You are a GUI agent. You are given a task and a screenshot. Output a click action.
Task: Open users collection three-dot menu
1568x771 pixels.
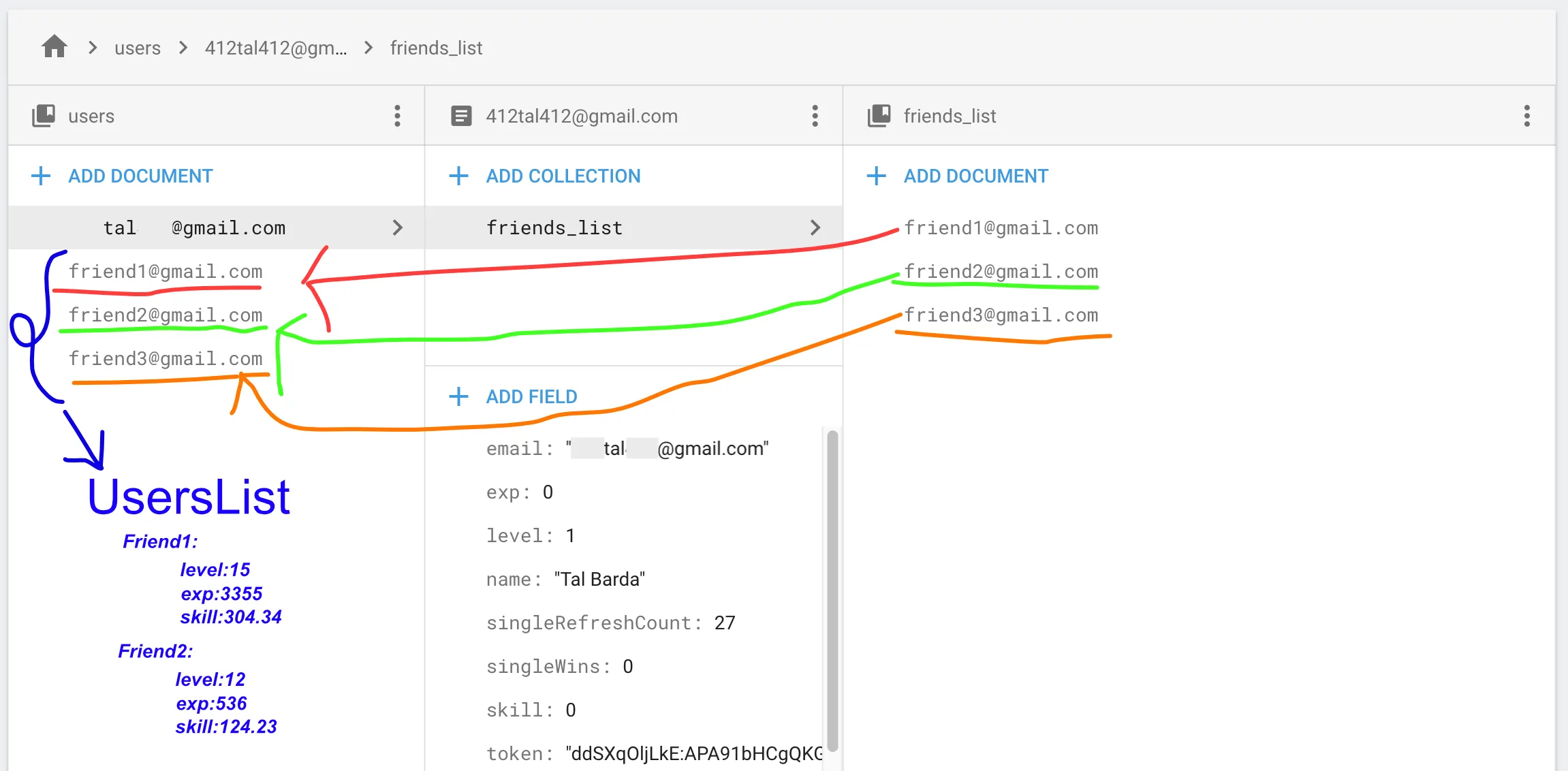click(x=397, y=116)
